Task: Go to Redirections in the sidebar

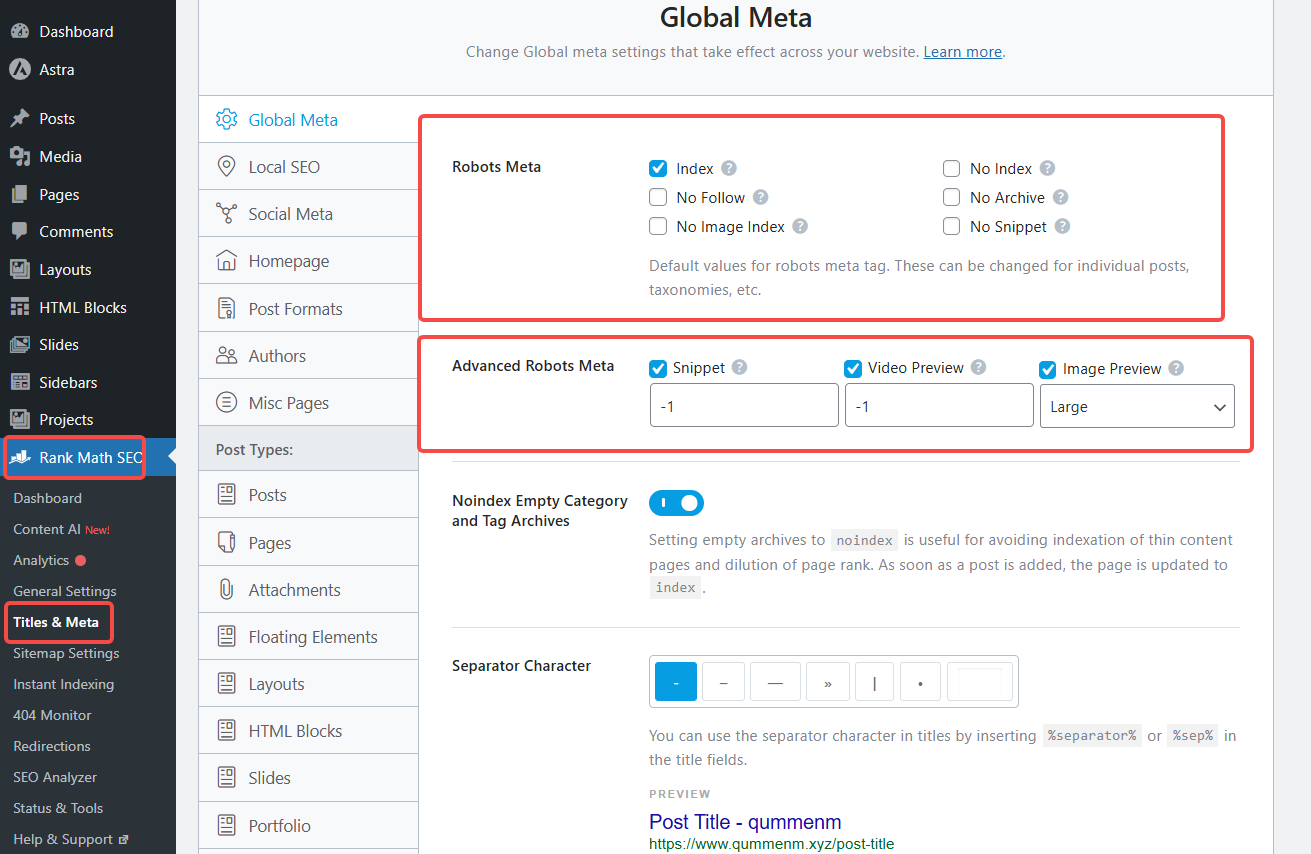Action: tap(52, 746)
